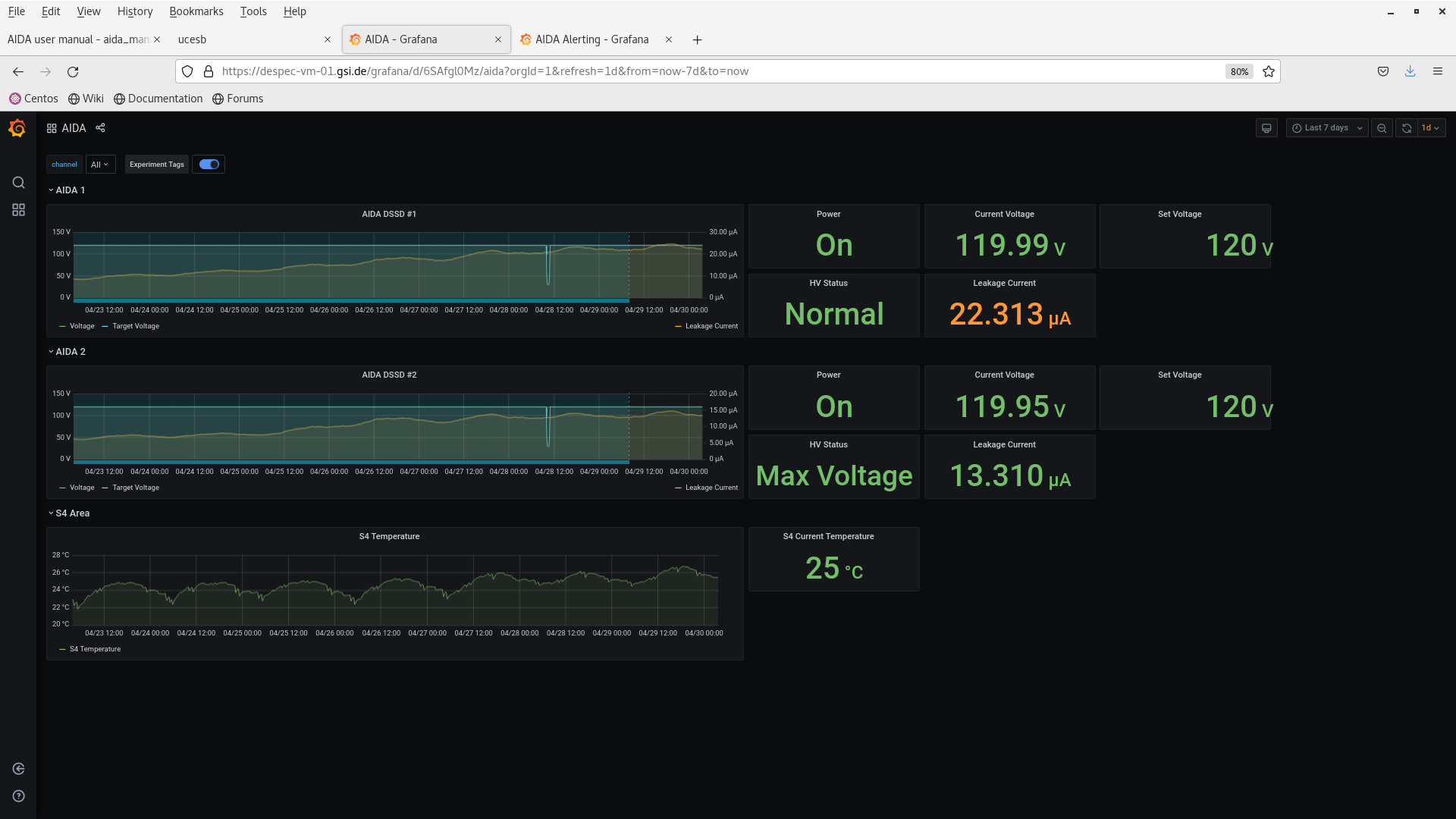
Task: Click the site security padlock icon
Action: pyautogui.click(x=209, y=71)
